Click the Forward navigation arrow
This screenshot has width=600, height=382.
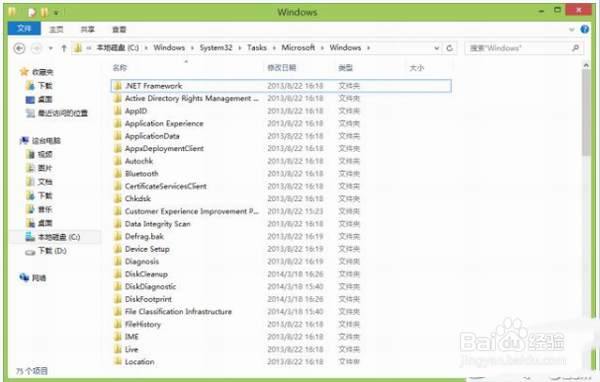pyautogui.click(x=36, y=48)
